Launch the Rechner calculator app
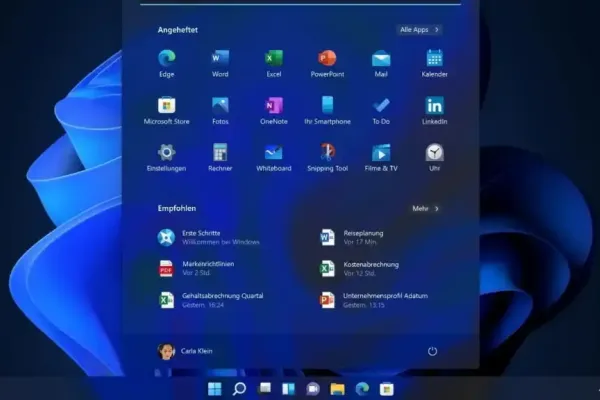 coord(220,158)
